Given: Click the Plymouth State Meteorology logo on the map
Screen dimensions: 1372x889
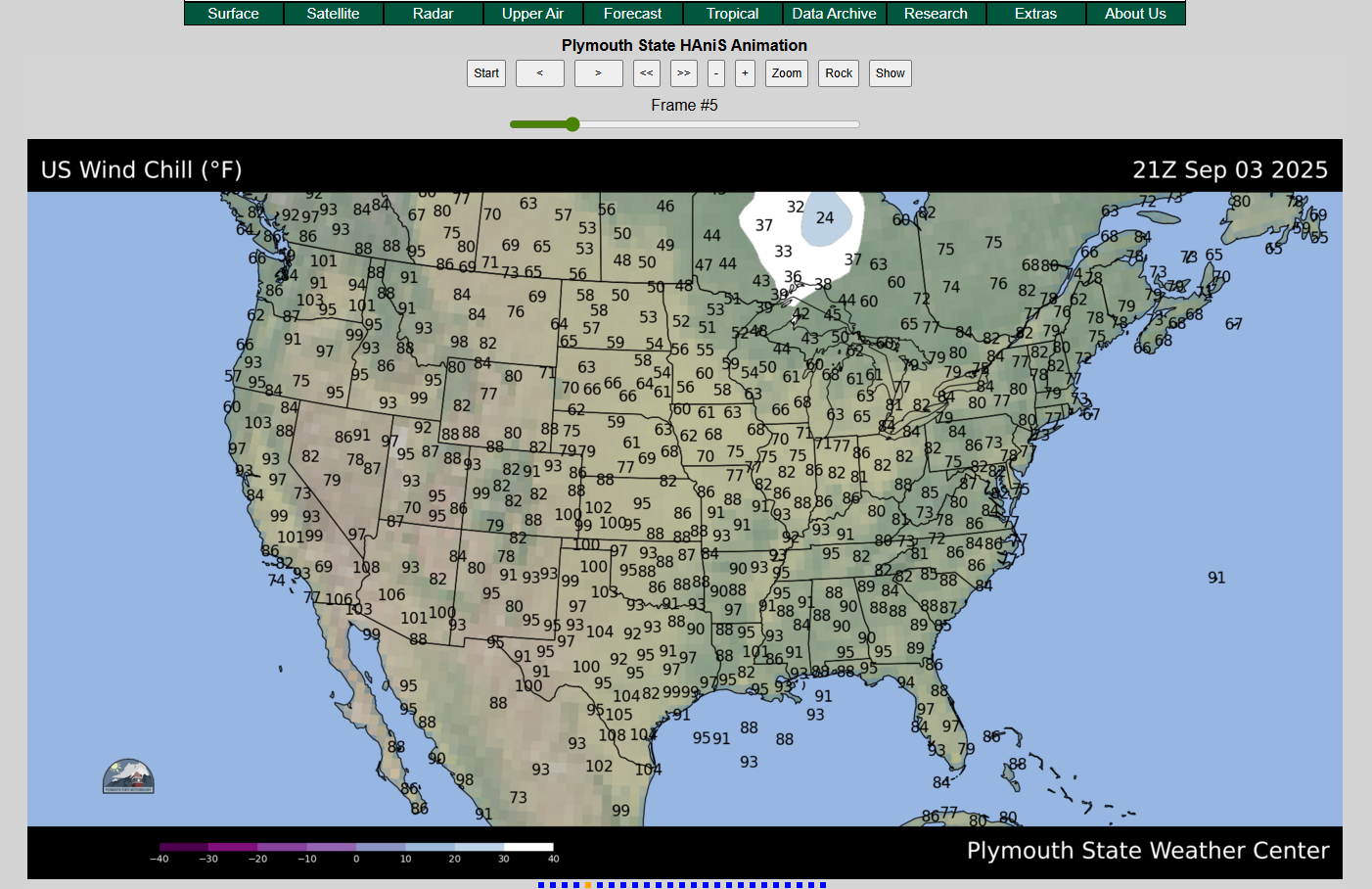Looking at the screenshot, I should click(128, 774).
